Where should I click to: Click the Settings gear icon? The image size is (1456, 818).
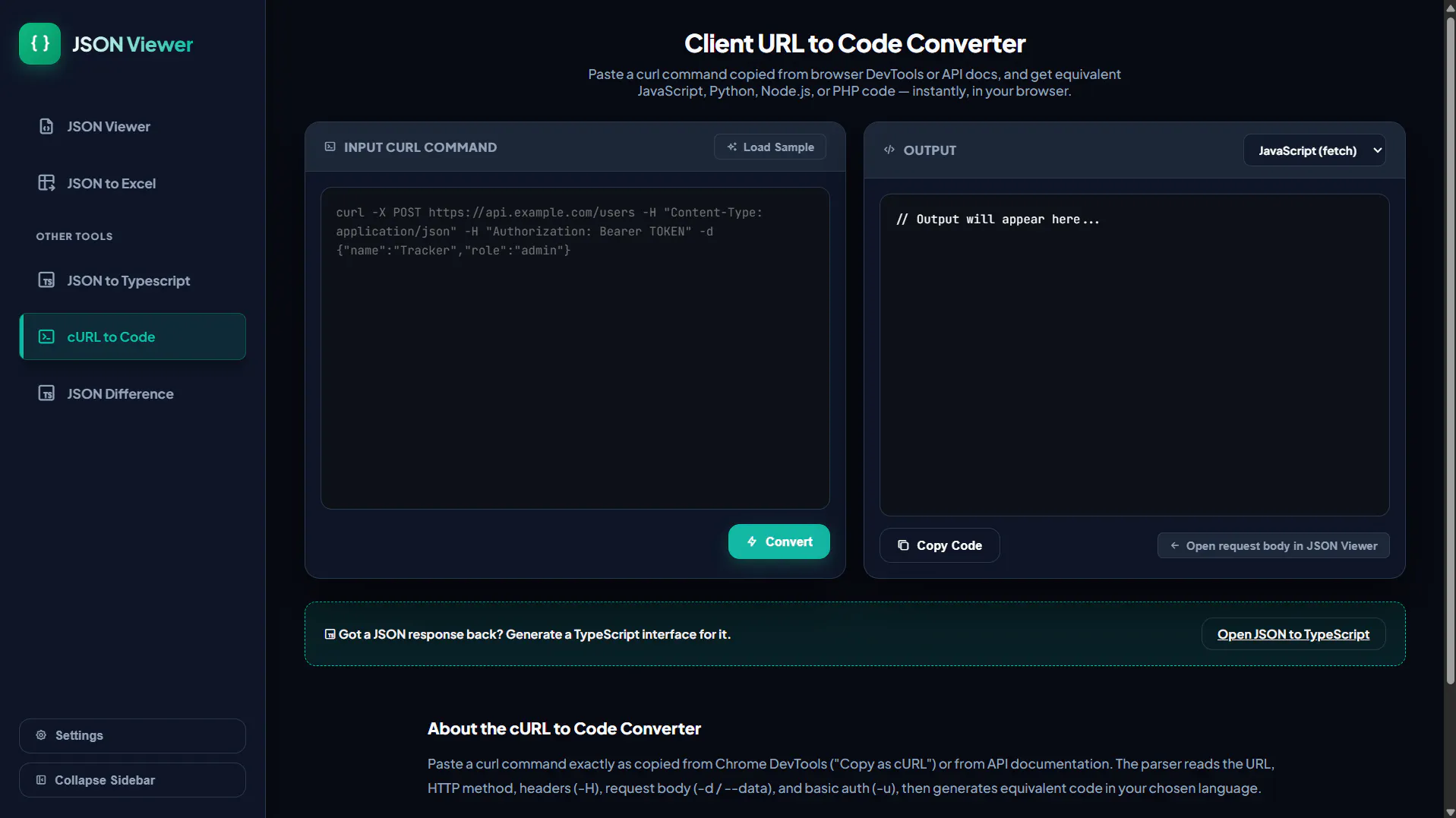(x=41, y=735)
